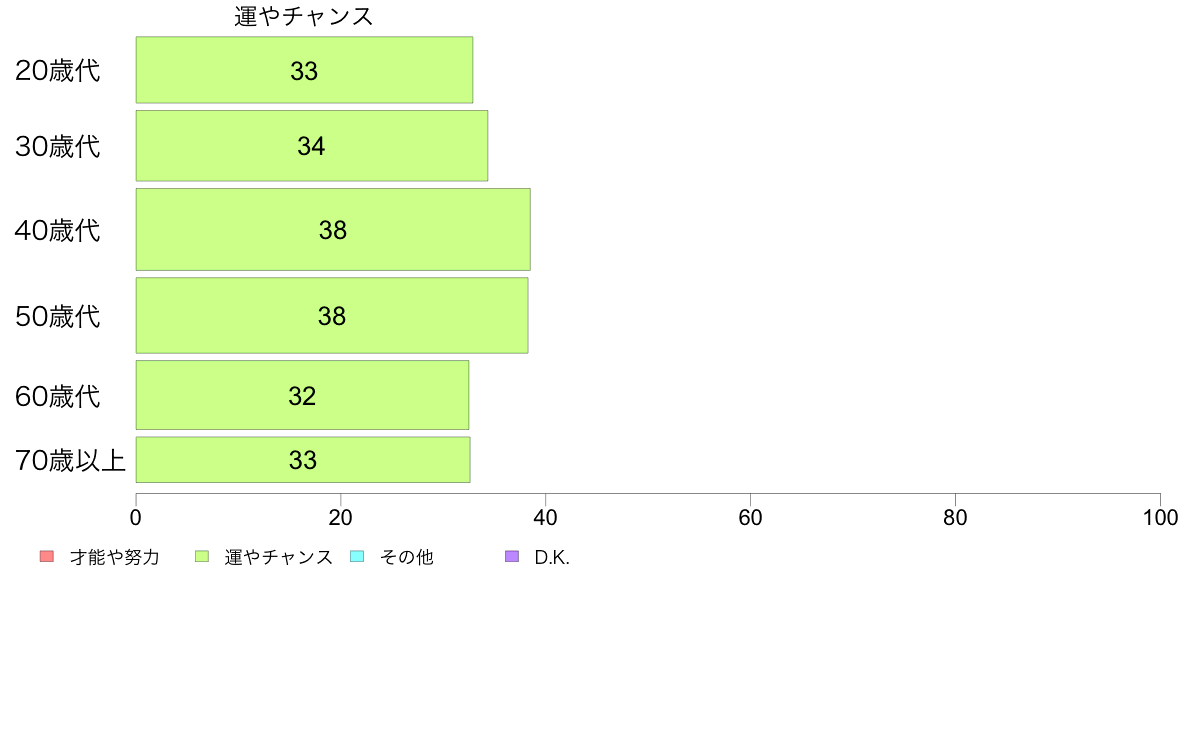Select the 40歳代 bar showing 38
1188x736 pixels.
click(x=333, y=230)
